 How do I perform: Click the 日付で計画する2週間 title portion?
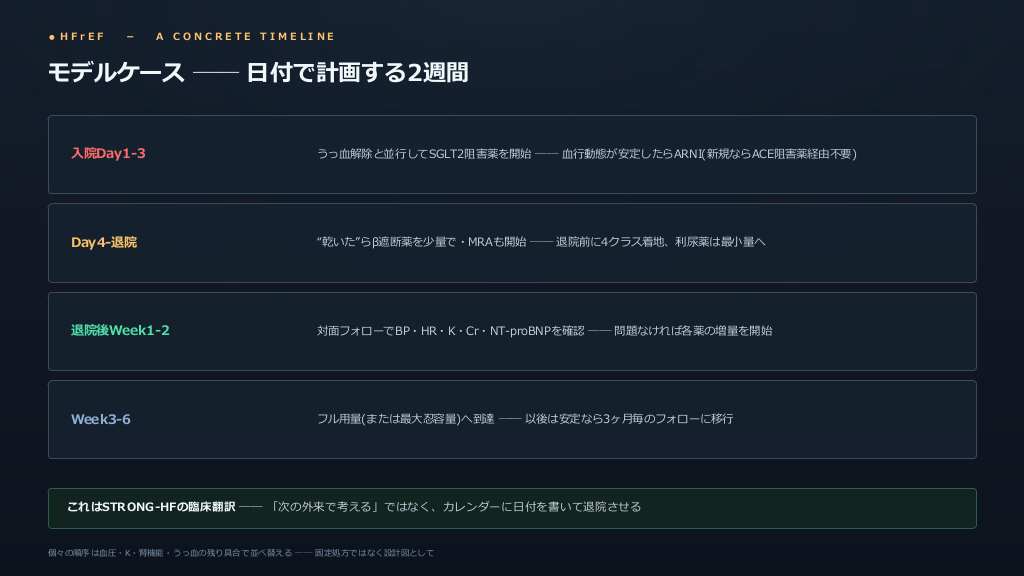point(357,72)
